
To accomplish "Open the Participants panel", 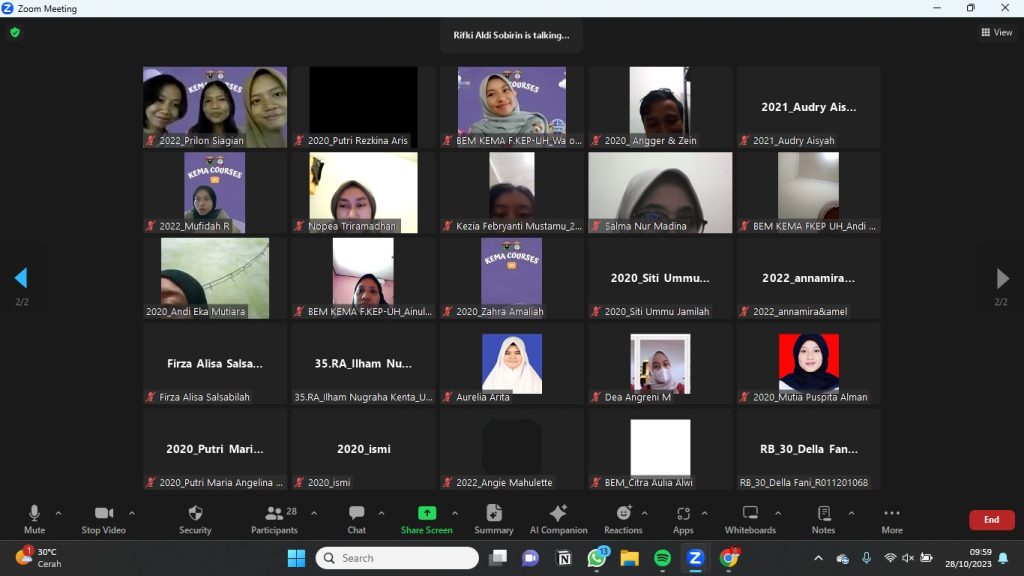I will coord(274,518).
